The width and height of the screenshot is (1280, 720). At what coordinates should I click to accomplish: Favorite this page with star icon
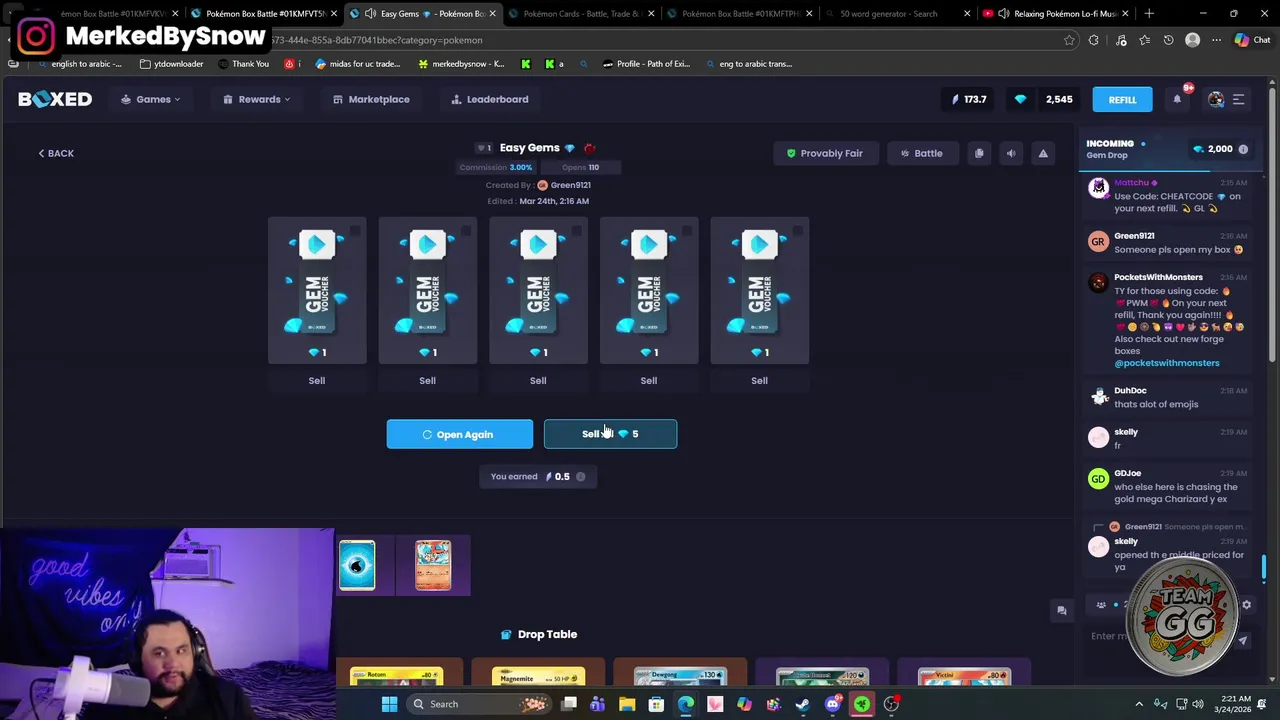[1069, 40]
